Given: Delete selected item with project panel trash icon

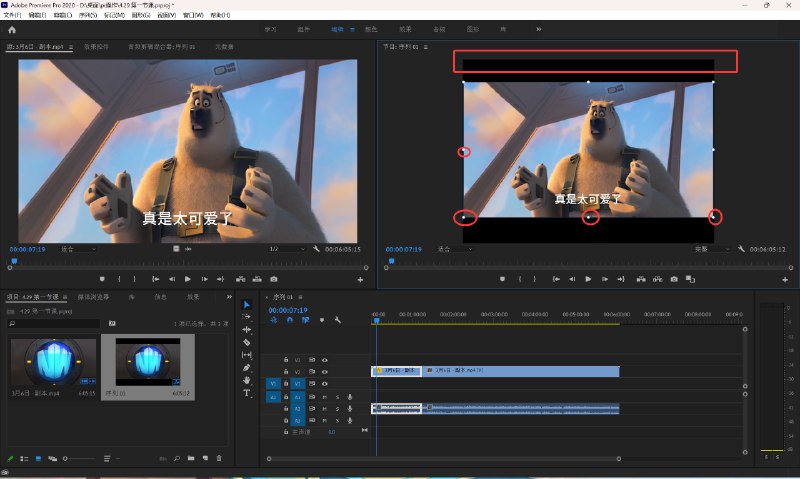Looking at the screenshot, I should tap(219, 458).
